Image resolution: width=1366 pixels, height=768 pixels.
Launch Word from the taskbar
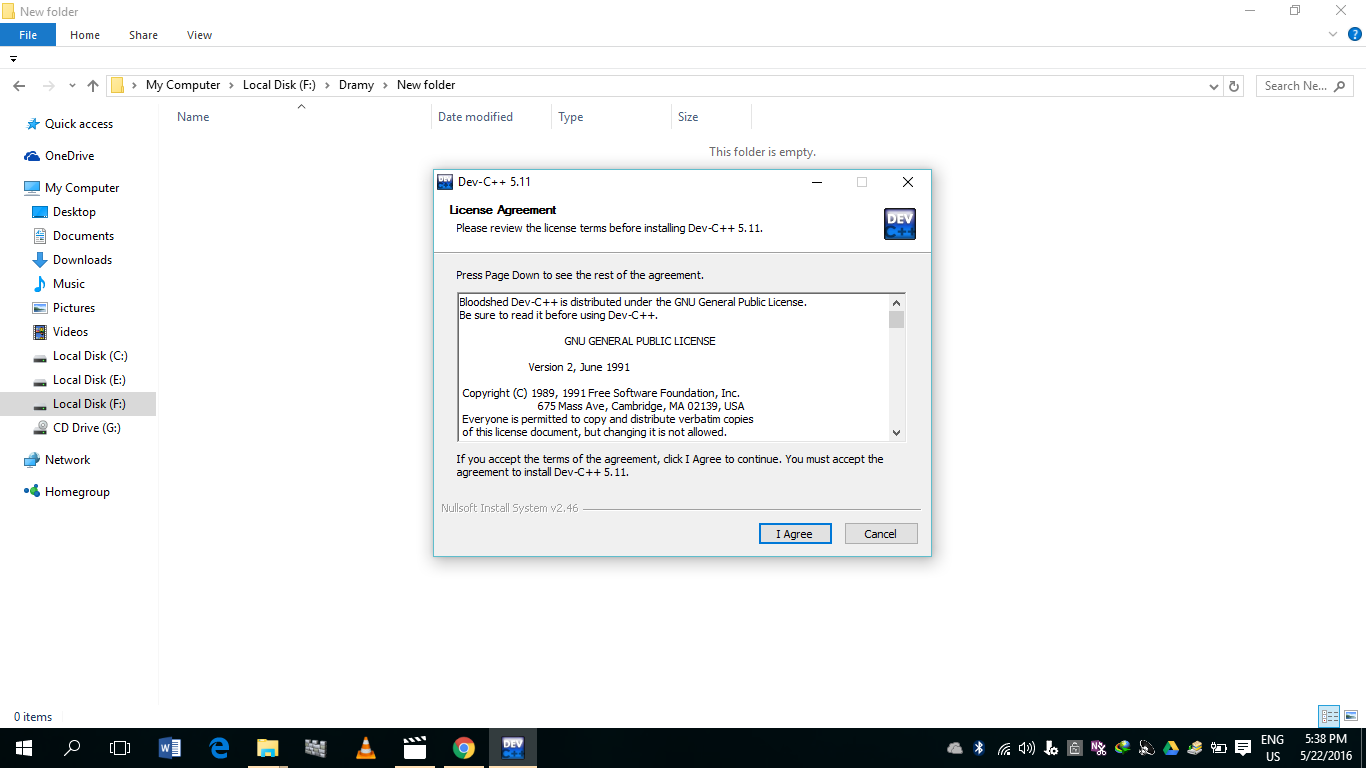pyautogui.click(x=169, y=748)
